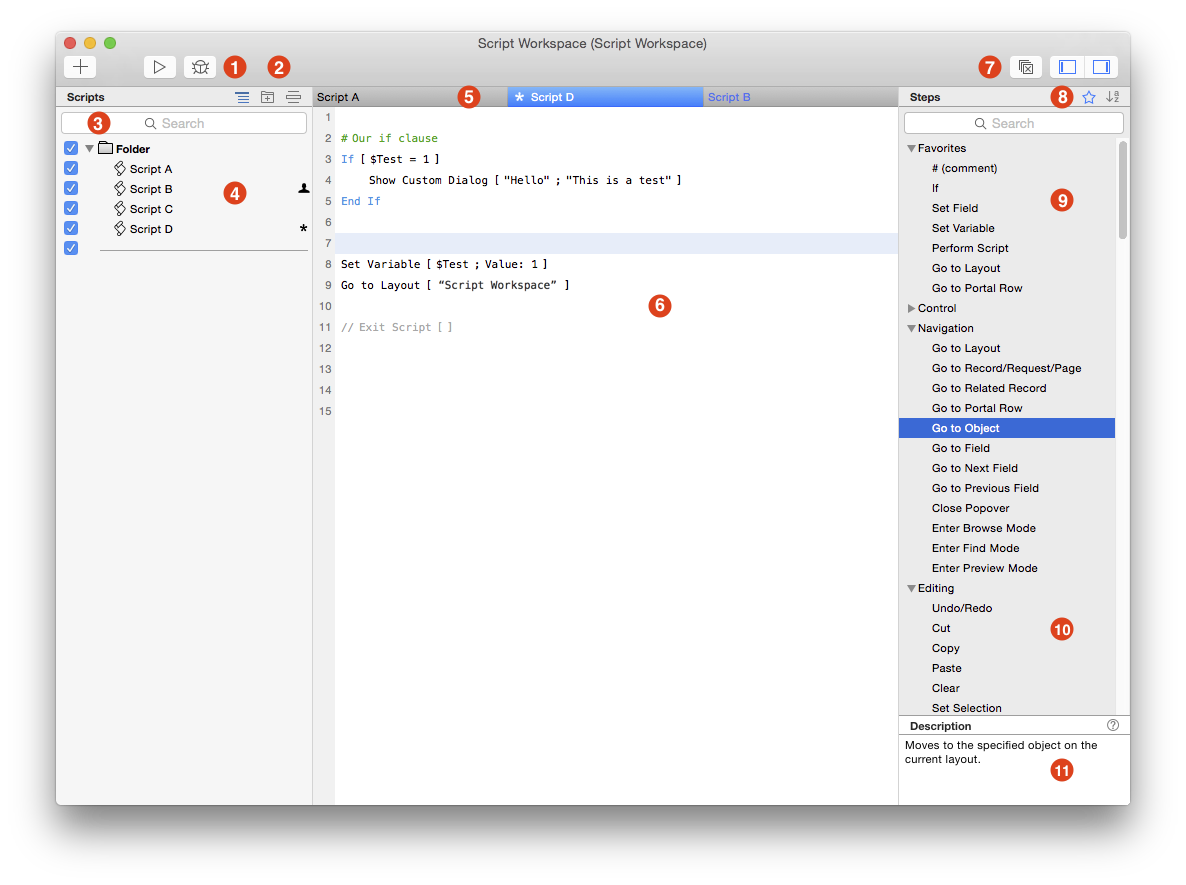Select the Set Field step
Viewport: 1186px width, 885px height.
tap(955, 208)
